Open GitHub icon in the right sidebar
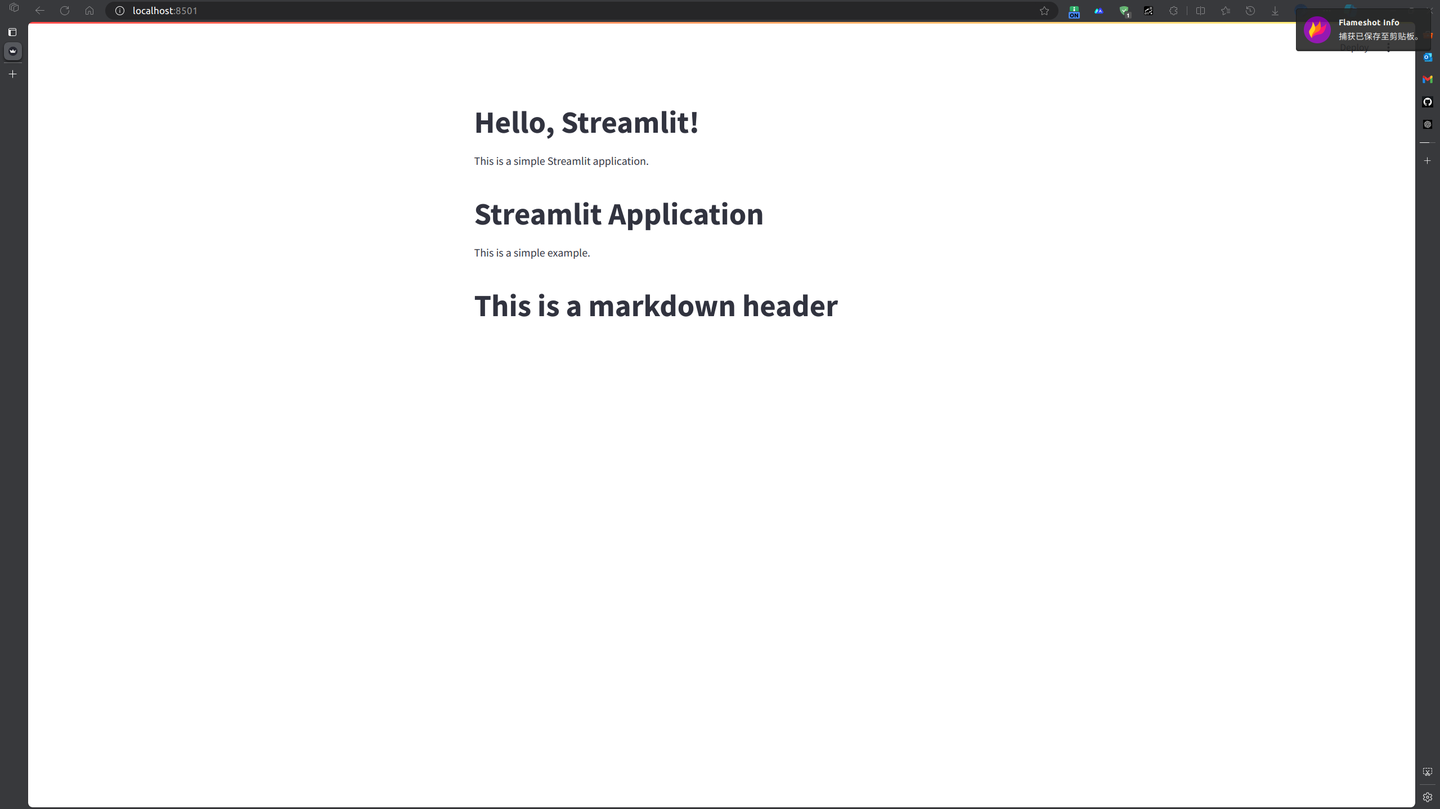Viewport: 1440px width, 809px height. point(1427,101)
